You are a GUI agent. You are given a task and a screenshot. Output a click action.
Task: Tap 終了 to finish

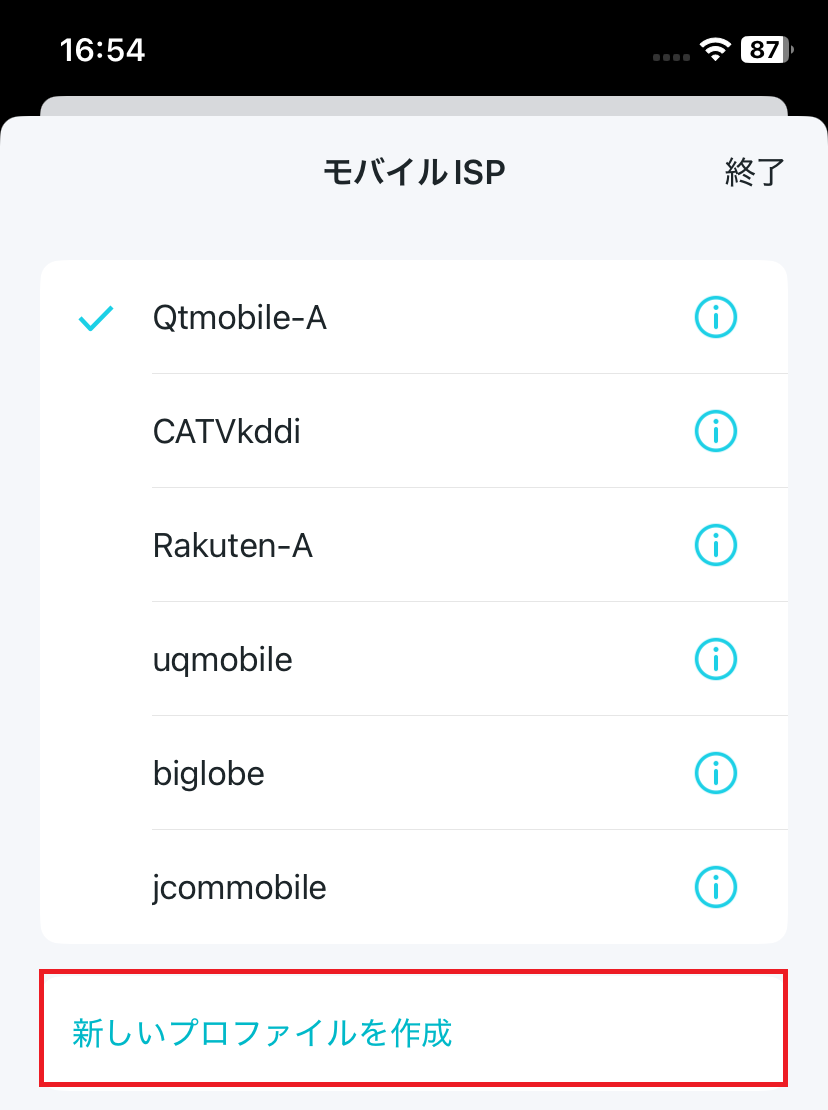pyautogui.click(x=754, y=172)
